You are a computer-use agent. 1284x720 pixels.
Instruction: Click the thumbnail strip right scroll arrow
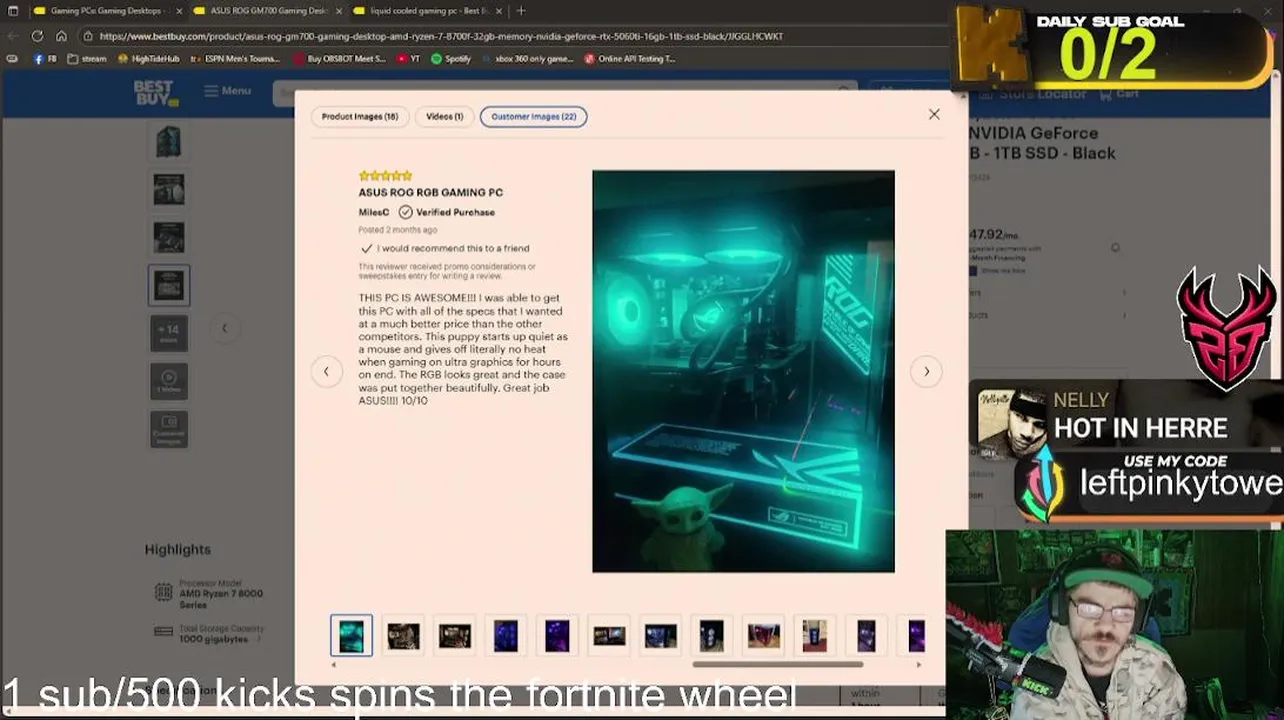(919, 664)
